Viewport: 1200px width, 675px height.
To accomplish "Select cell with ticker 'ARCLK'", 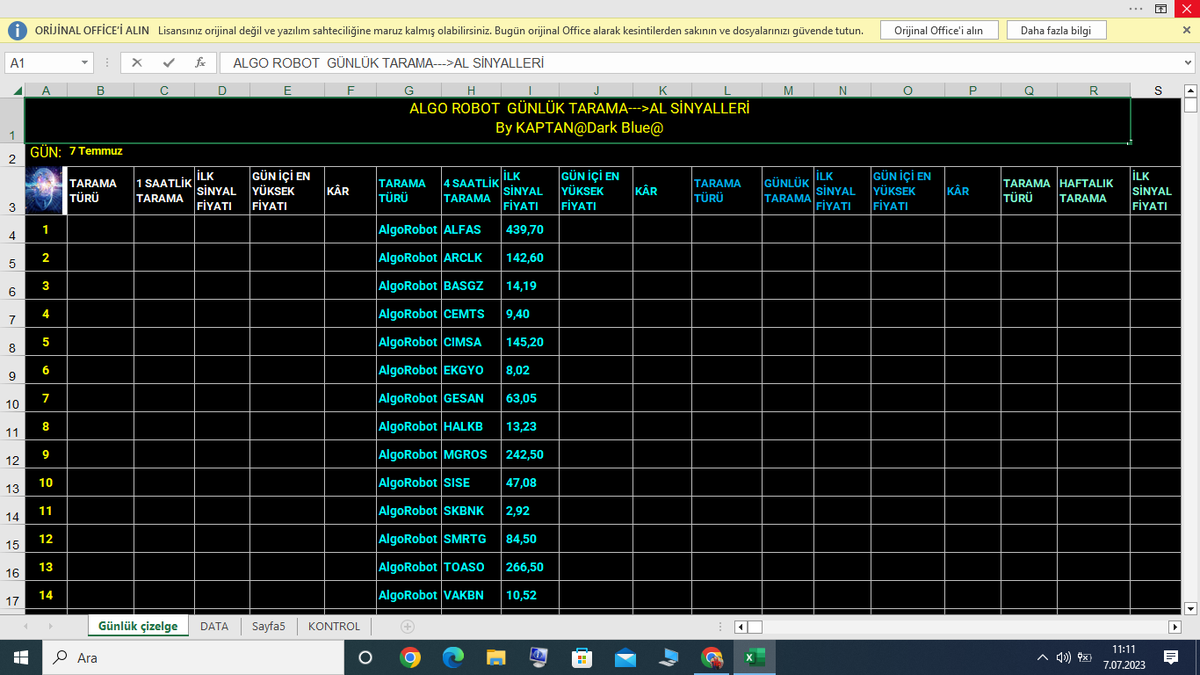I will pos(471,257).
